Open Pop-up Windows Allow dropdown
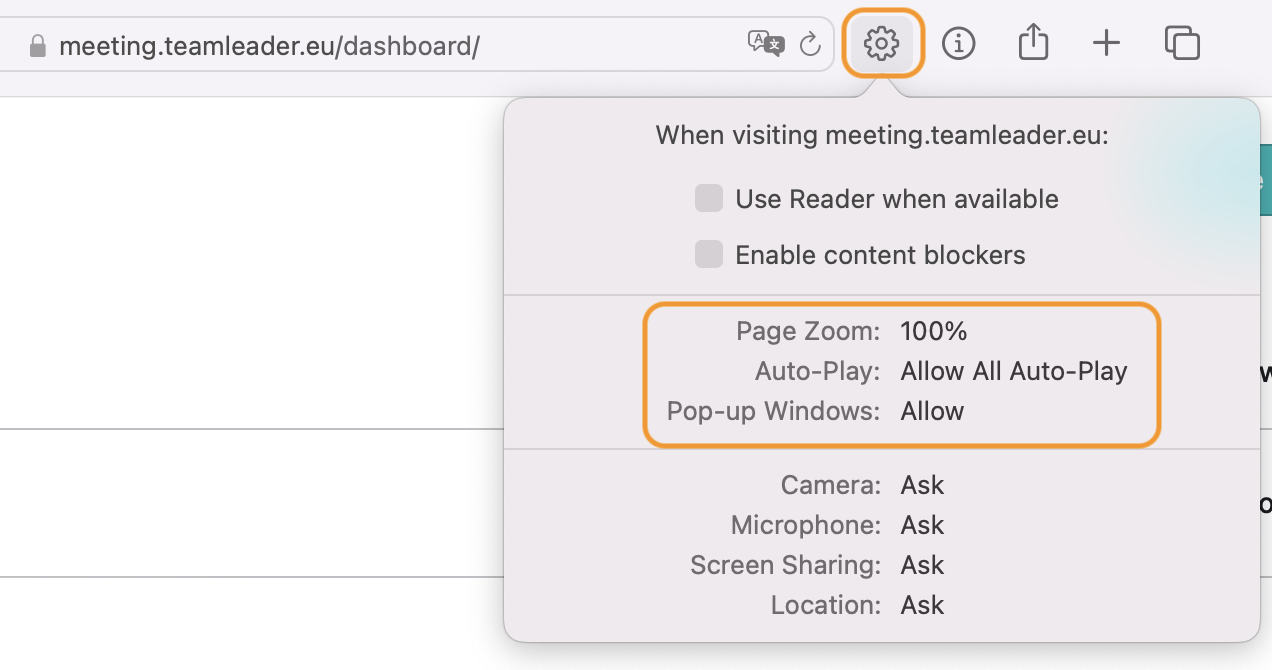 tap(932, 411)
